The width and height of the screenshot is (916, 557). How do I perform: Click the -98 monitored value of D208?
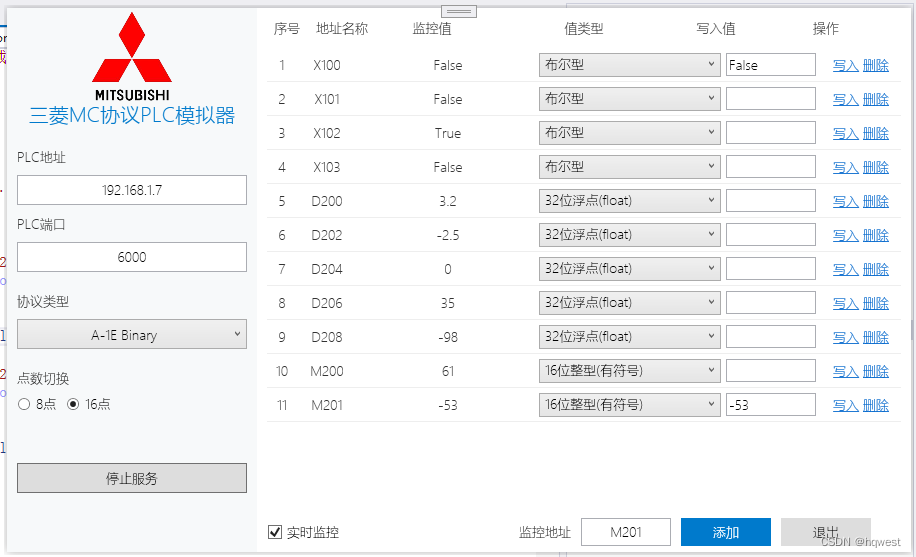(447, 337)
